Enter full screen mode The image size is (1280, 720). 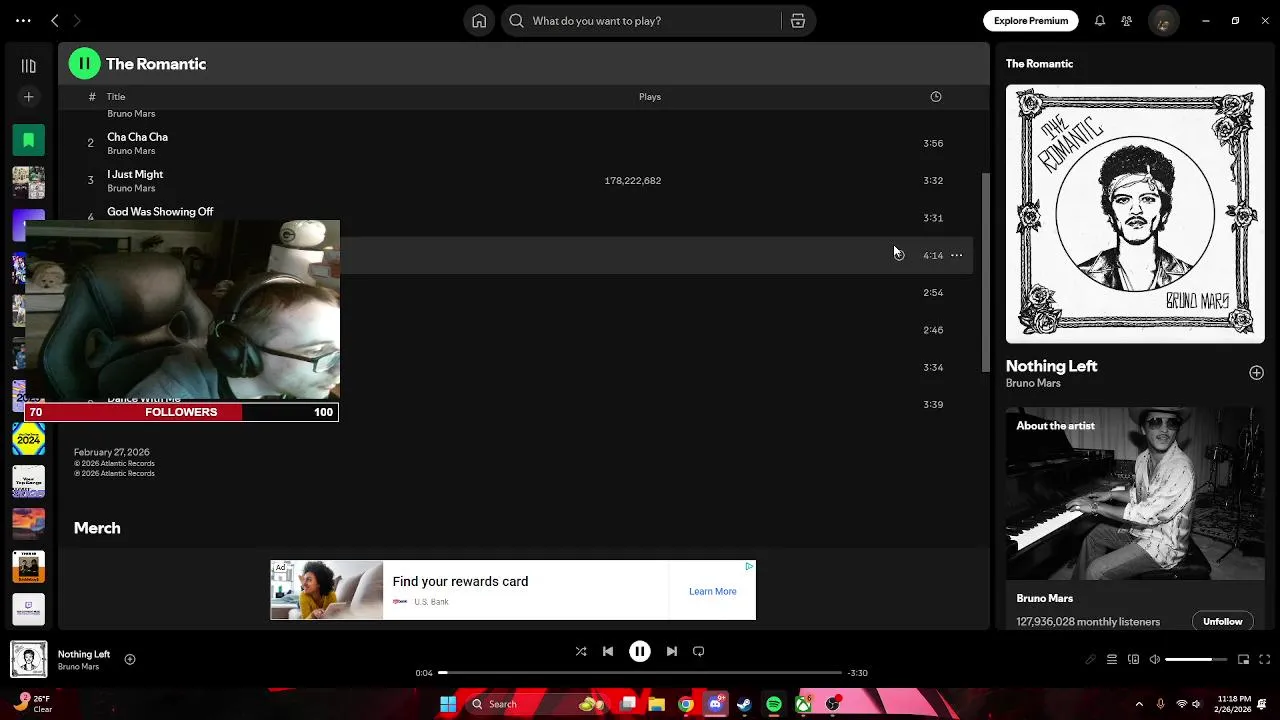click(x=1265, y=659)
